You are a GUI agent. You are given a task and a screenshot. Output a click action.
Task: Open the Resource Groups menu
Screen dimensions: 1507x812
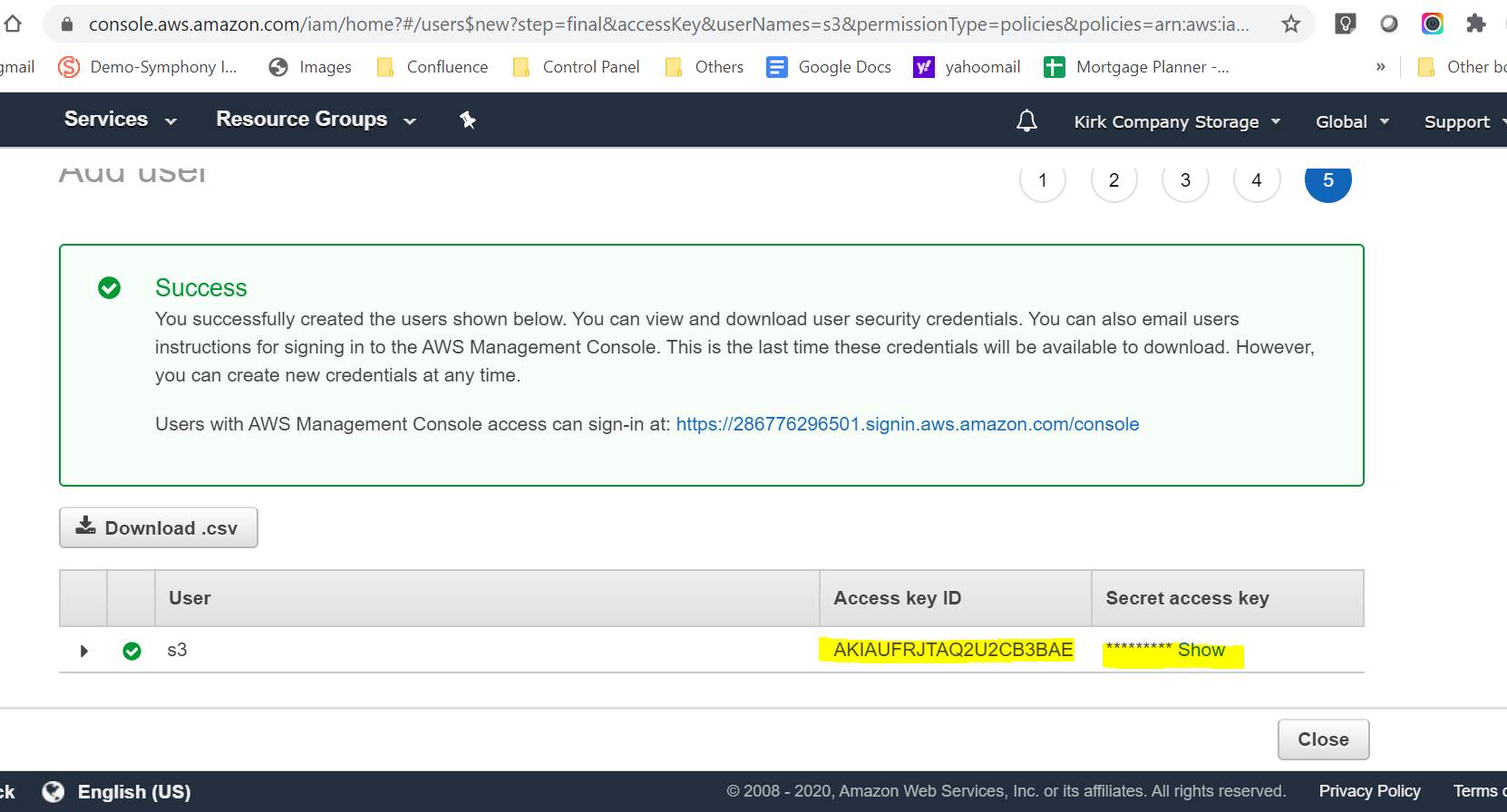click(x=316, y=120)
